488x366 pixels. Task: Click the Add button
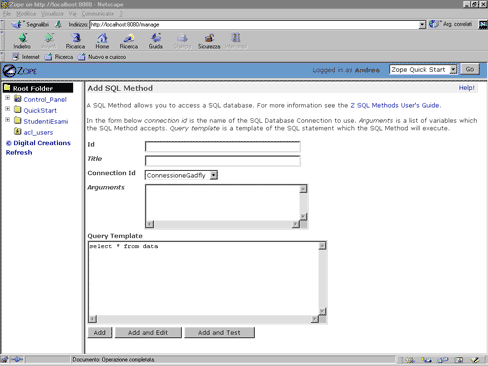coord(100,332)
